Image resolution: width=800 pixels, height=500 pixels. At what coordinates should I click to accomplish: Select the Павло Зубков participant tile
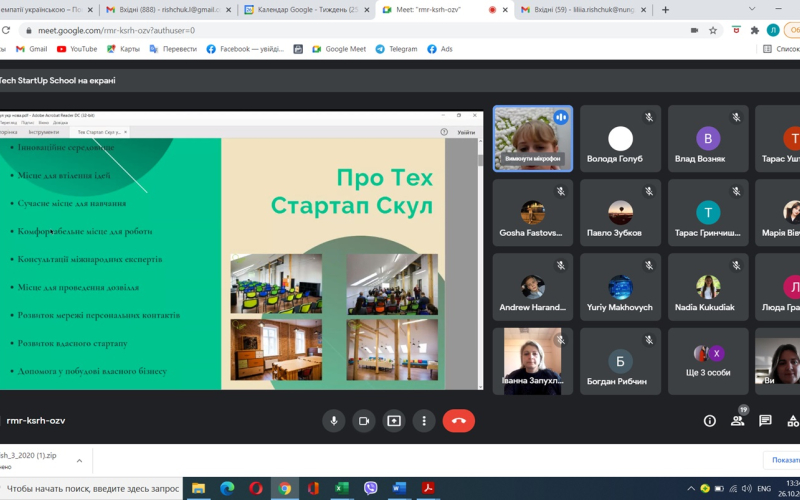tap(620, 213)
